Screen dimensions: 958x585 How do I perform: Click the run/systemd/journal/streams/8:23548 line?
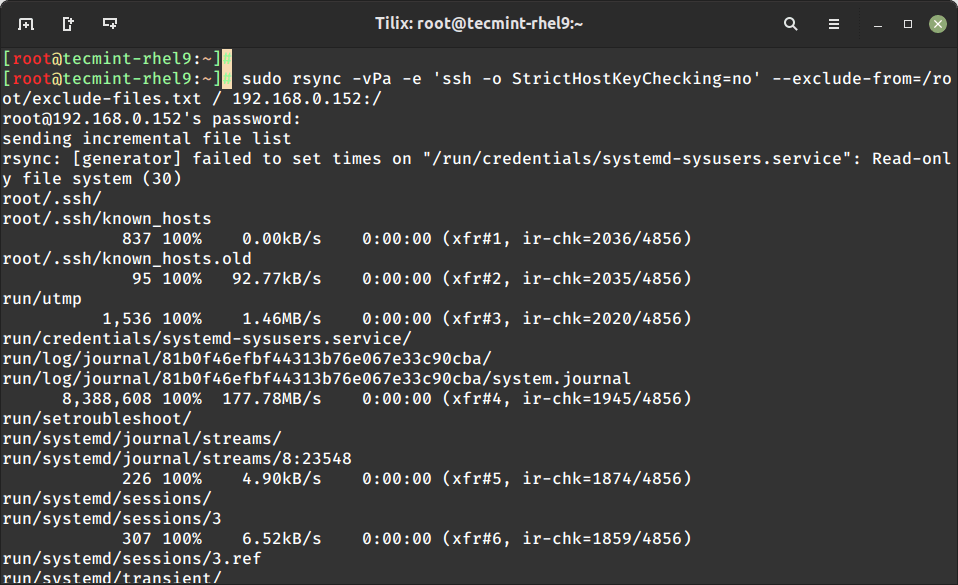[x=177, y=459]
